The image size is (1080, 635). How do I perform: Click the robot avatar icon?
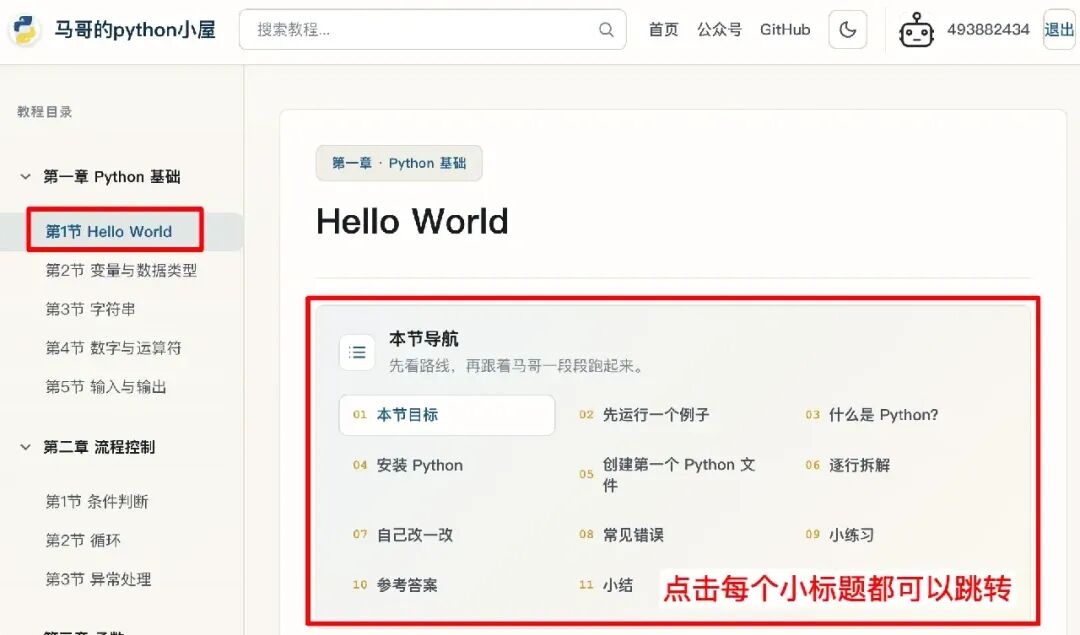tap(916, 30)
